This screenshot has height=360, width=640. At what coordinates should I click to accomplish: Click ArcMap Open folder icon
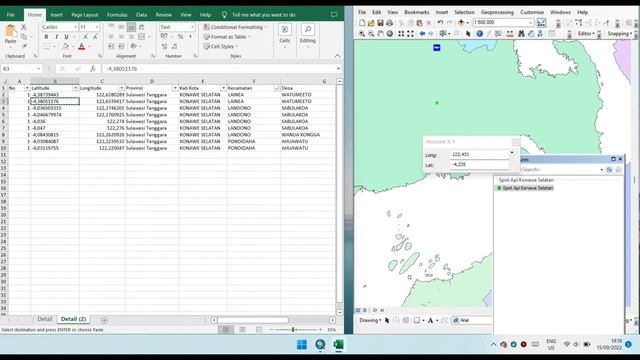click(371, 23)
